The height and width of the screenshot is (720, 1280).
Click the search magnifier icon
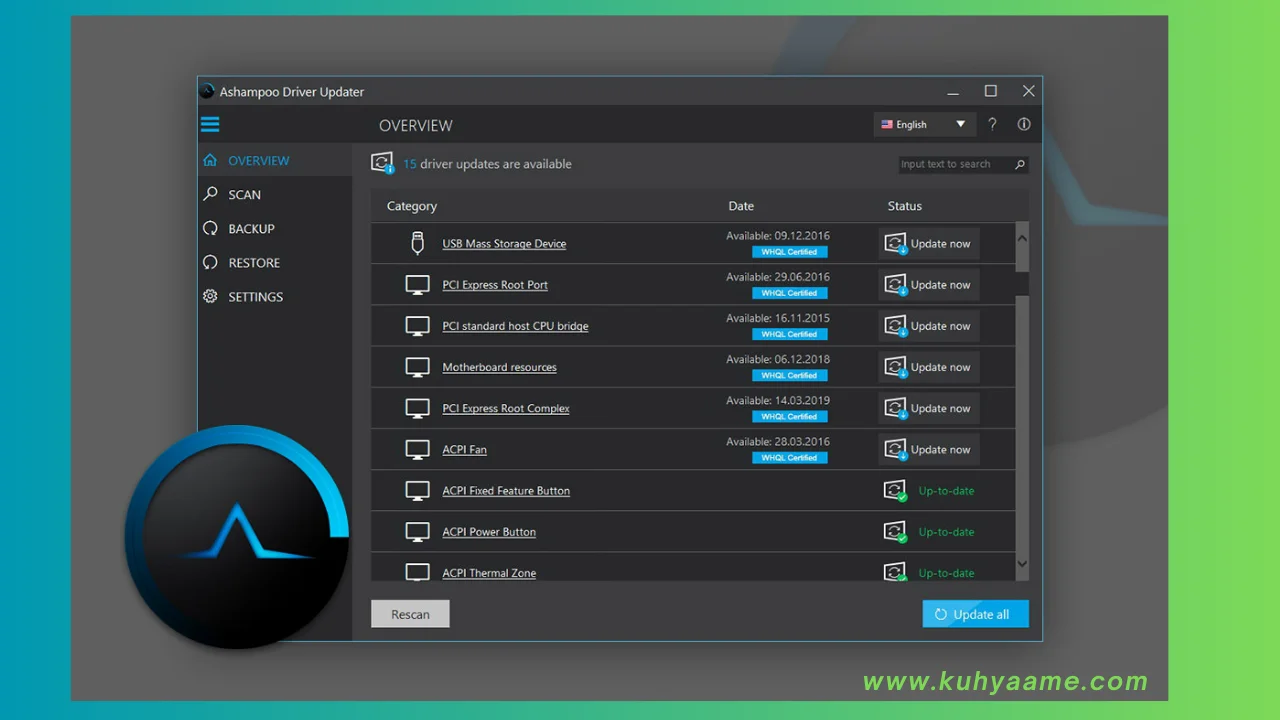click(x=1020, y=164)
